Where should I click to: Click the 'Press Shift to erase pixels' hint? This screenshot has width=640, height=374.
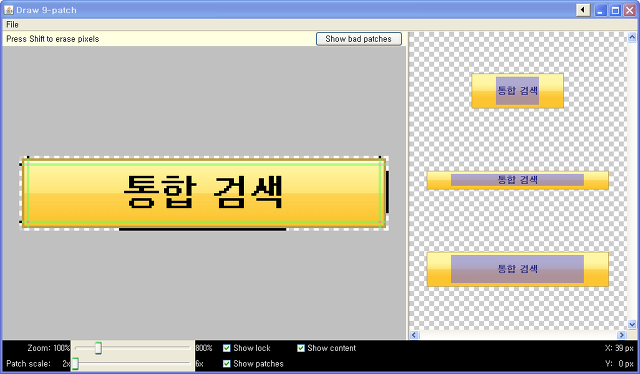pyautogui.click(x=53, y=39)
